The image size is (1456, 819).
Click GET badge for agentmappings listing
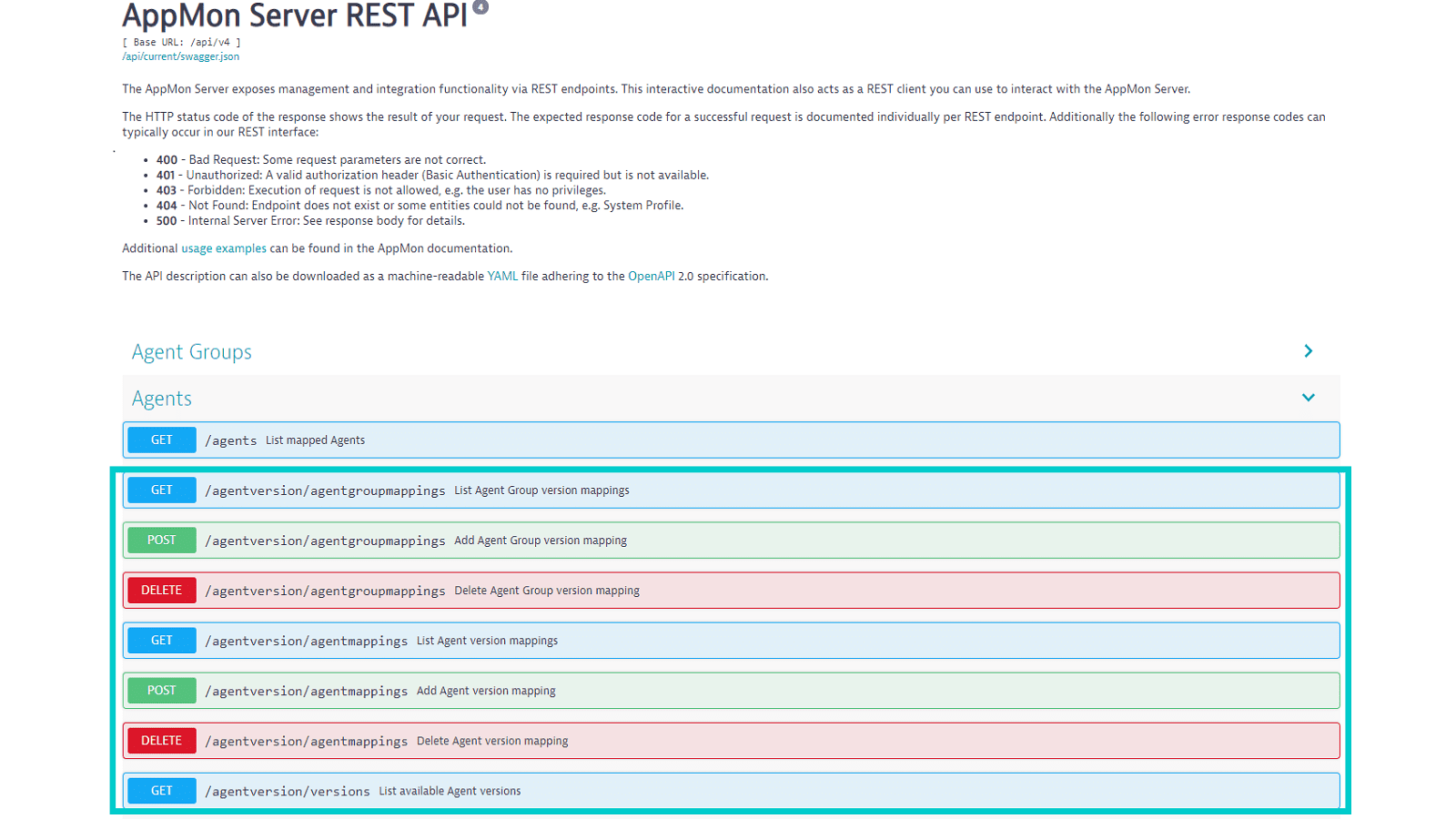[162, 640]
